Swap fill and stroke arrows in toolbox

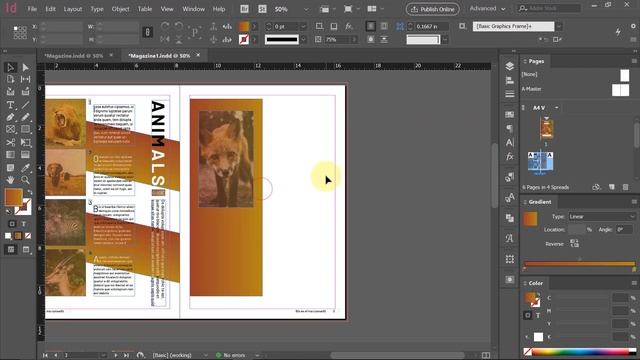[29, 192]
